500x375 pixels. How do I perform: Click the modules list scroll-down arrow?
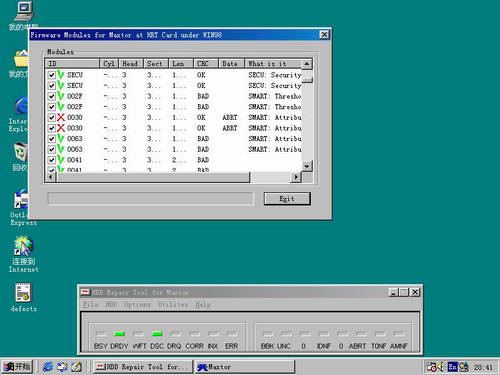[x=307, y=166]
